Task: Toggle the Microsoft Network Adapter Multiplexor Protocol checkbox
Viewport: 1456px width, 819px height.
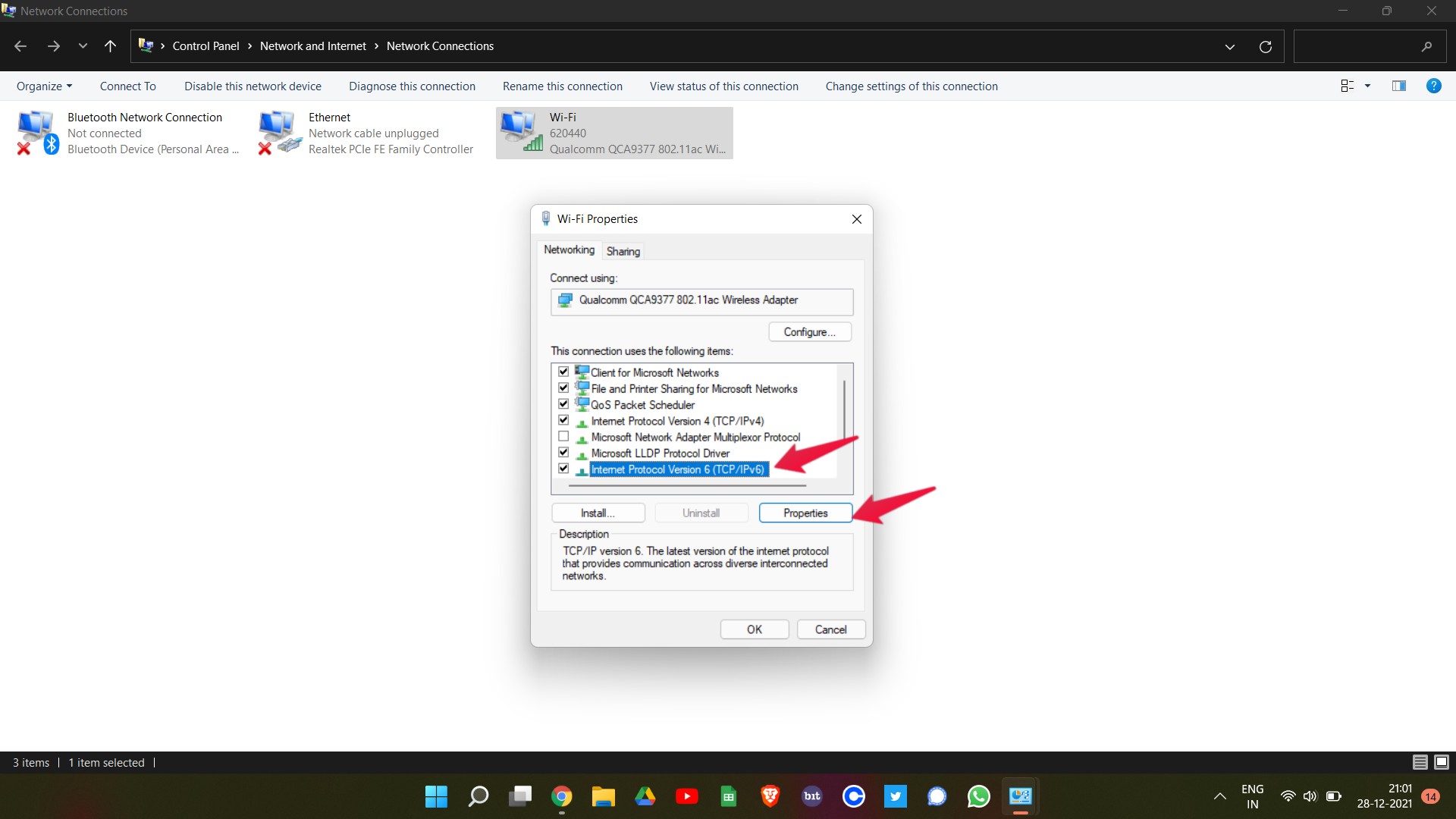Action: coord(563,437)
